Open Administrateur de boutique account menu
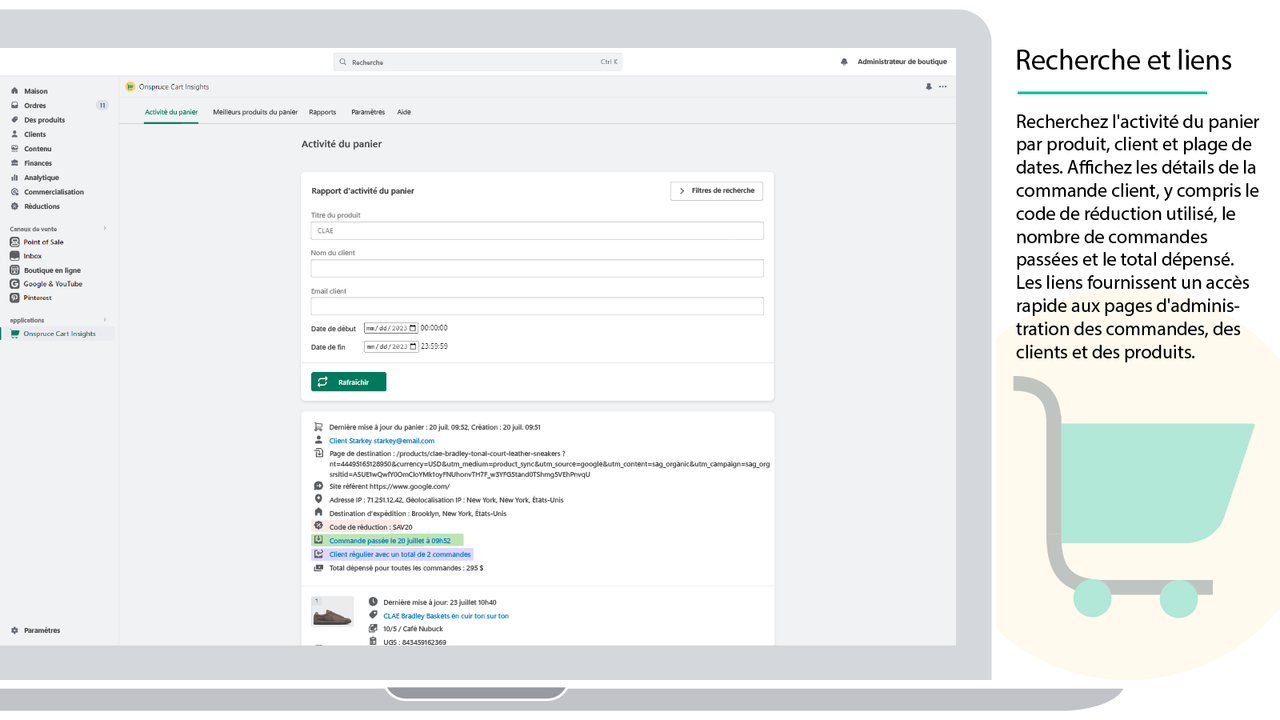 pyautogui.click(x=902, y=62)
